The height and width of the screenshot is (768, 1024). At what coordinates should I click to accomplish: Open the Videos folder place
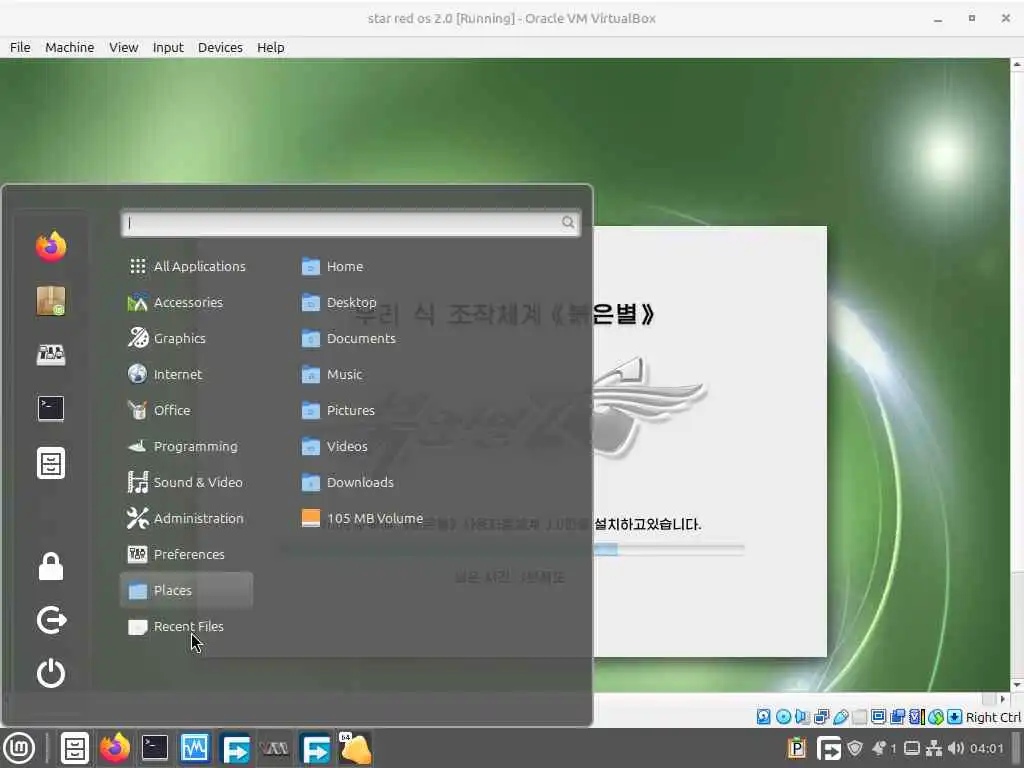point(334,447)
